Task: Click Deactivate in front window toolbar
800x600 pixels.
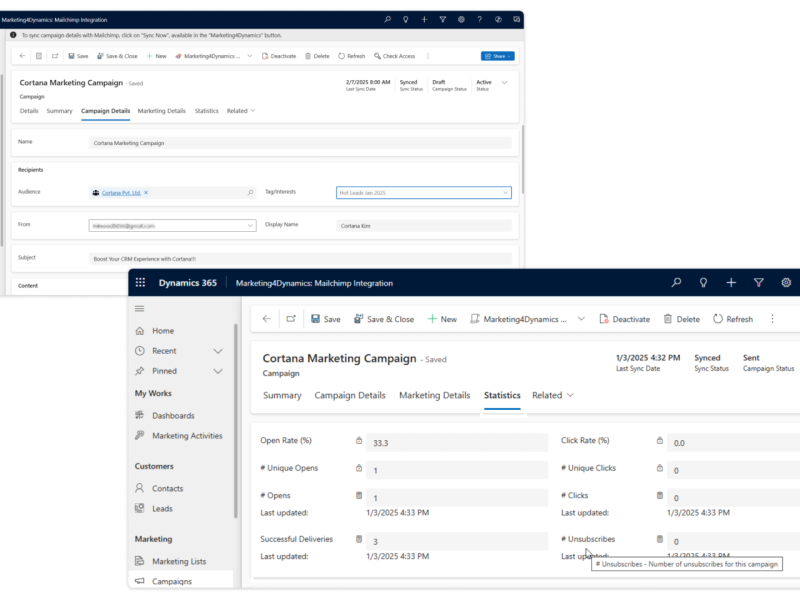Action: click(x=624, y=319)
